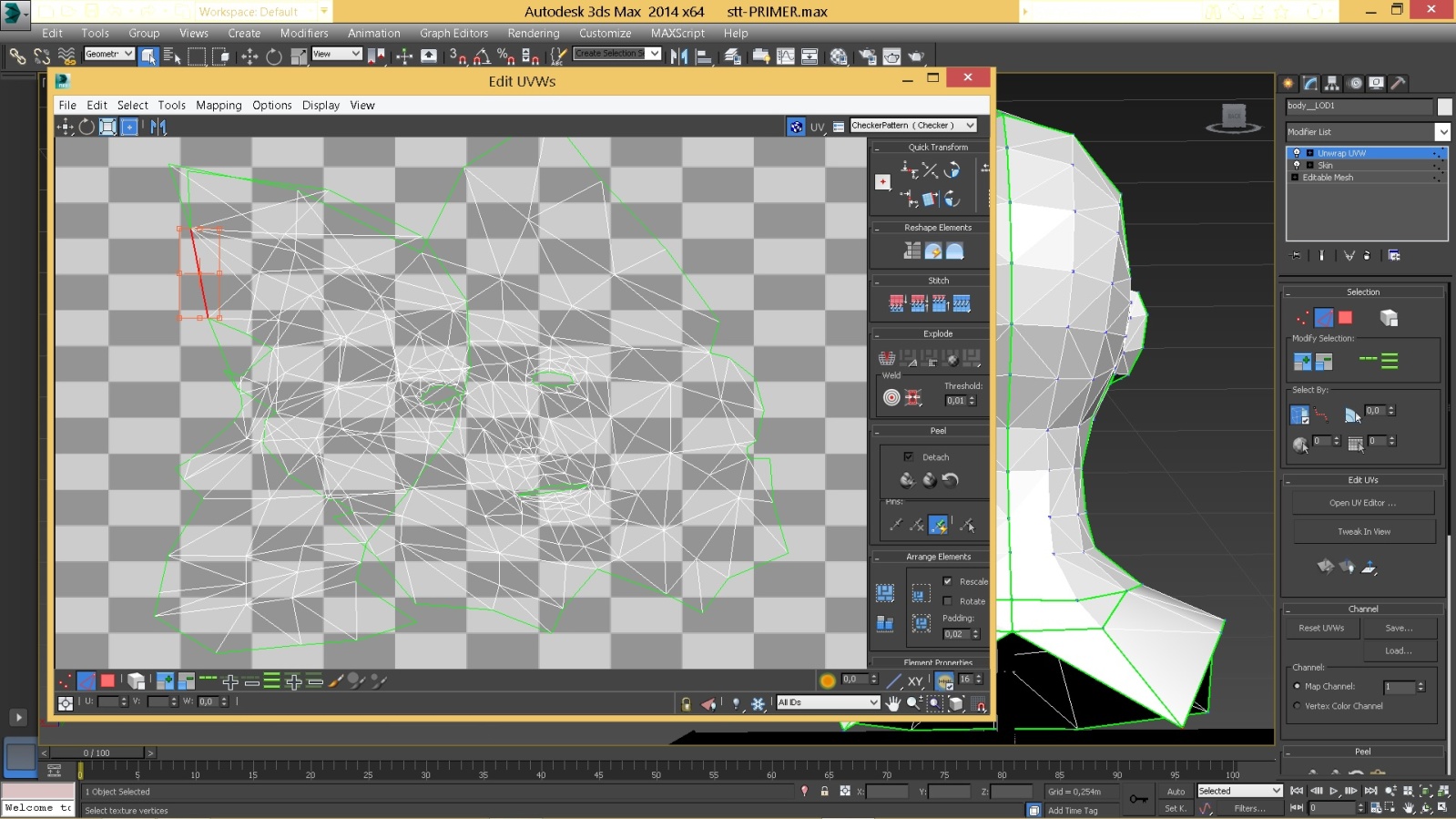The height and width of the screenshot is (819, 1456).
Task: Click the Target Weld icon in Weld group
Action: [x=891, y=397]
